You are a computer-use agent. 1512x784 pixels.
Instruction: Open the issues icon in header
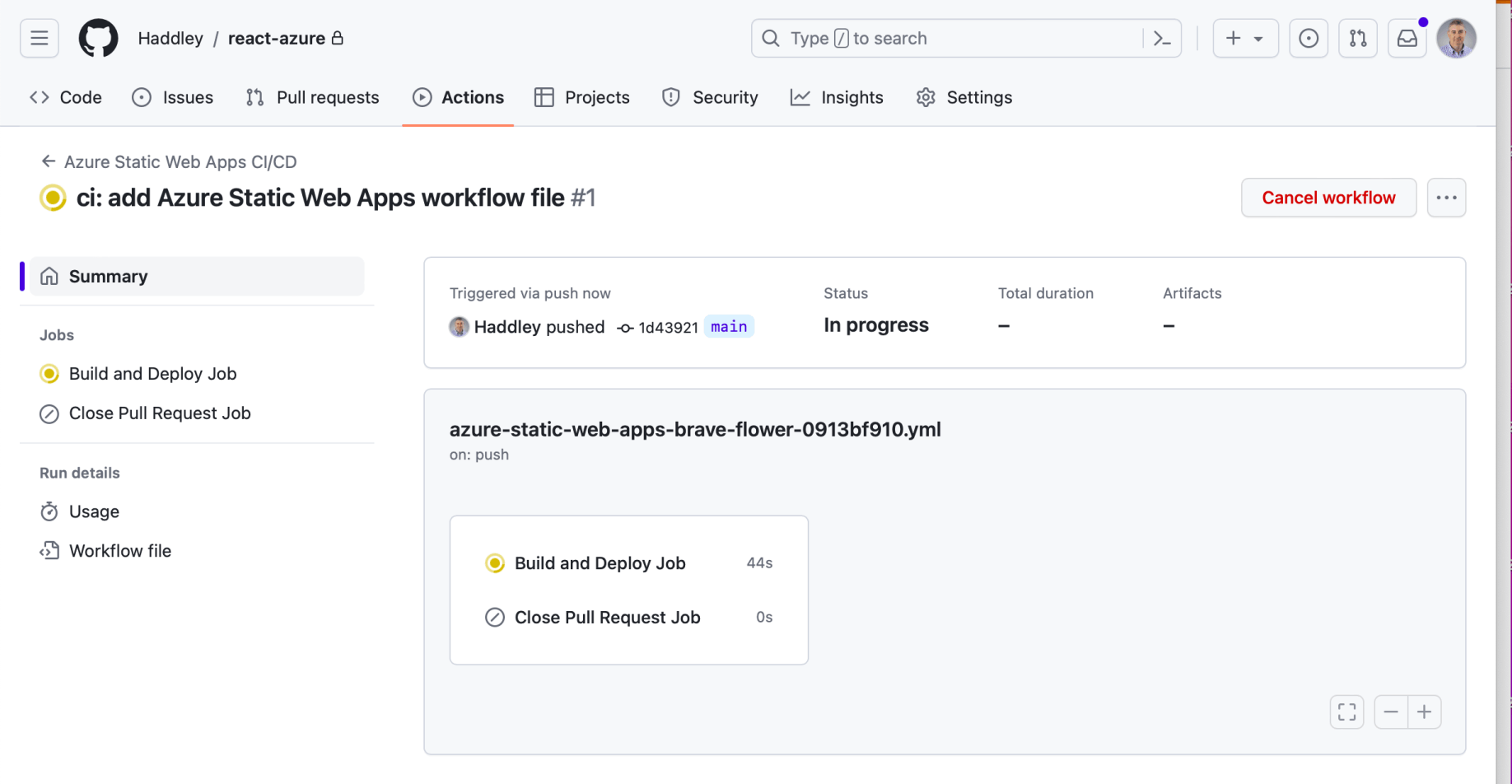(x=1308, y=38)
